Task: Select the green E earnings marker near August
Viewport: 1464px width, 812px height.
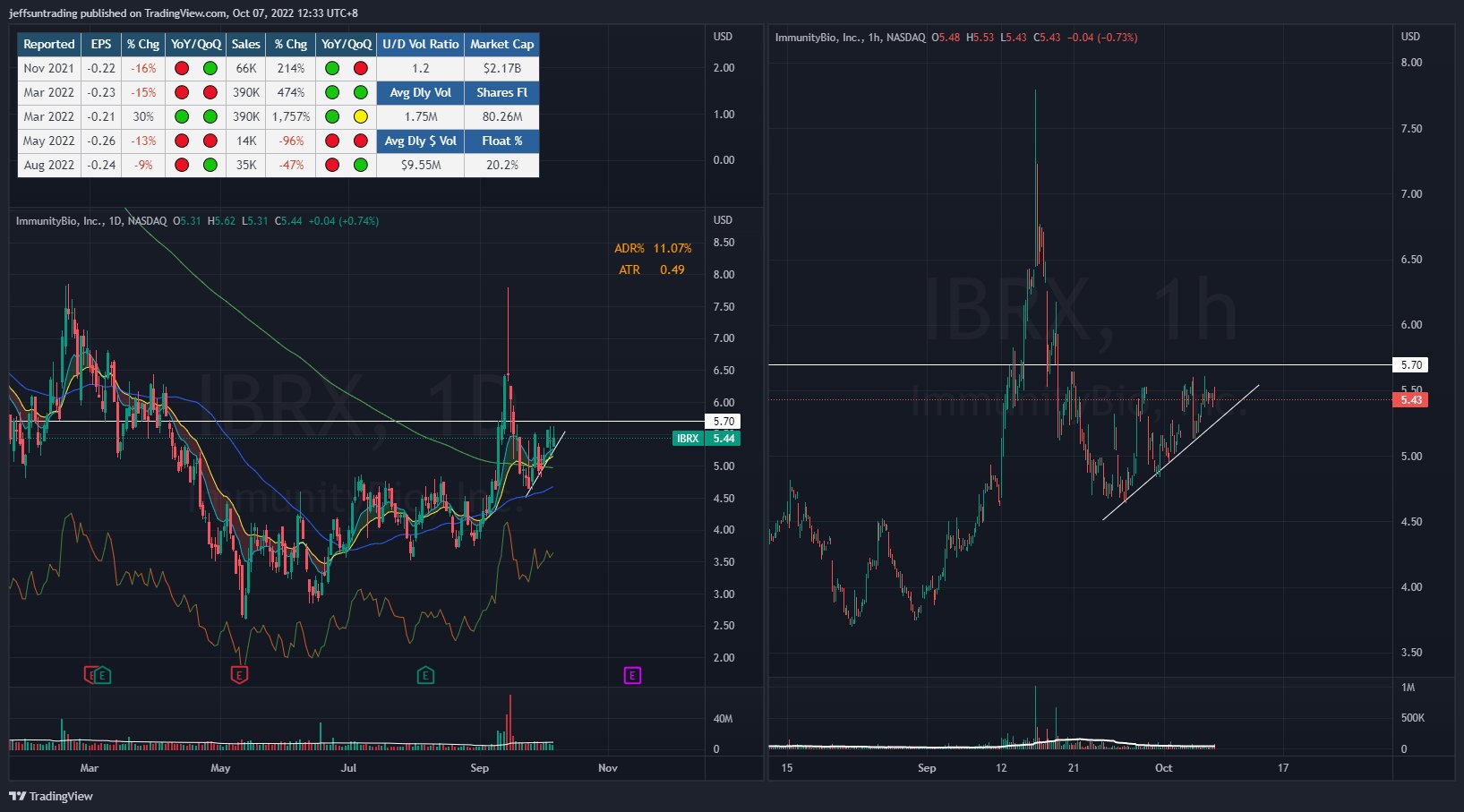Action: (425, 675)
